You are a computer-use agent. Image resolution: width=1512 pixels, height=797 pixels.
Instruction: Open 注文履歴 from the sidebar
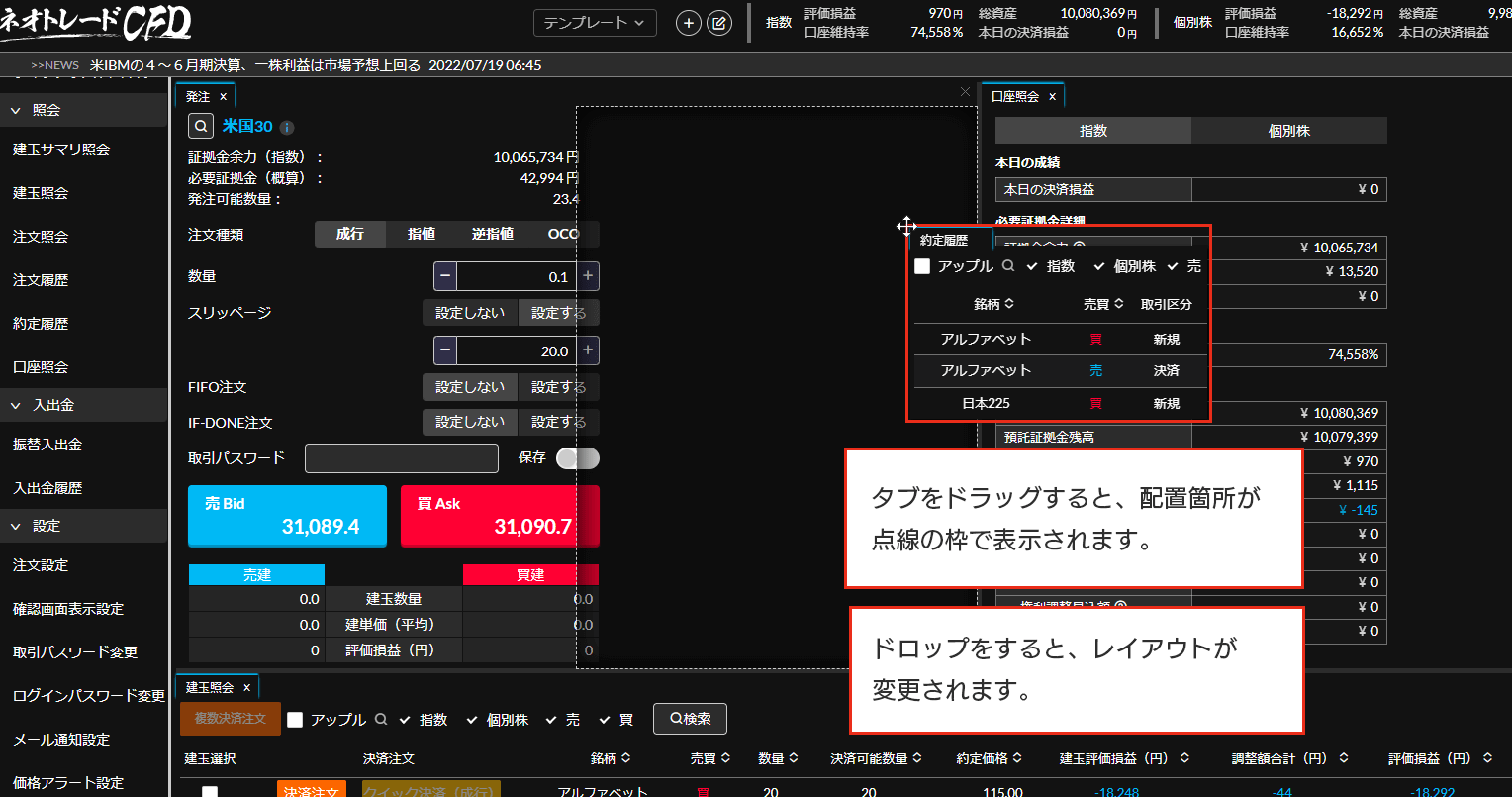click(x=41, y=280)
